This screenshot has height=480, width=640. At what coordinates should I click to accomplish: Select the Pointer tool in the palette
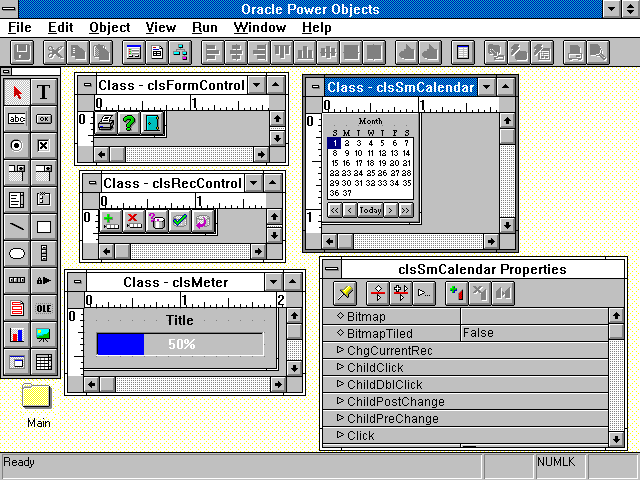pyautogui.click(x=17, y=92)
